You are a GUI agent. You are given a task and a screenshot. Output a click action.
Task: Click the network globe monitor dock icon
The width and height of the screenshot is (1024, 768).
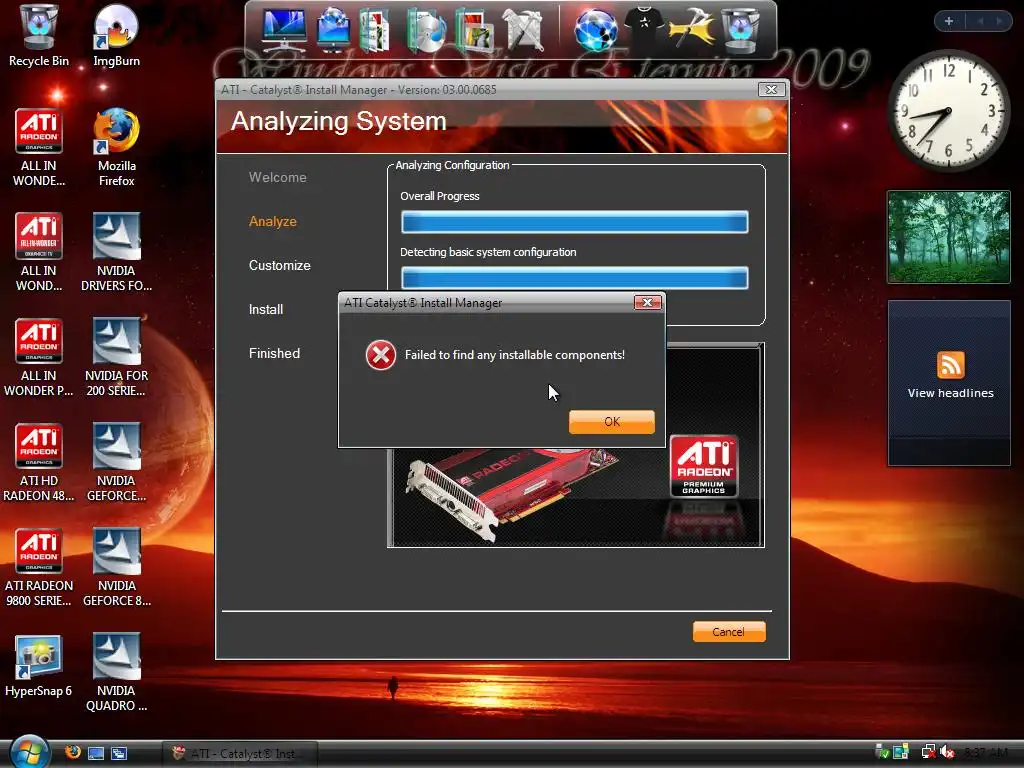(333, 30)
